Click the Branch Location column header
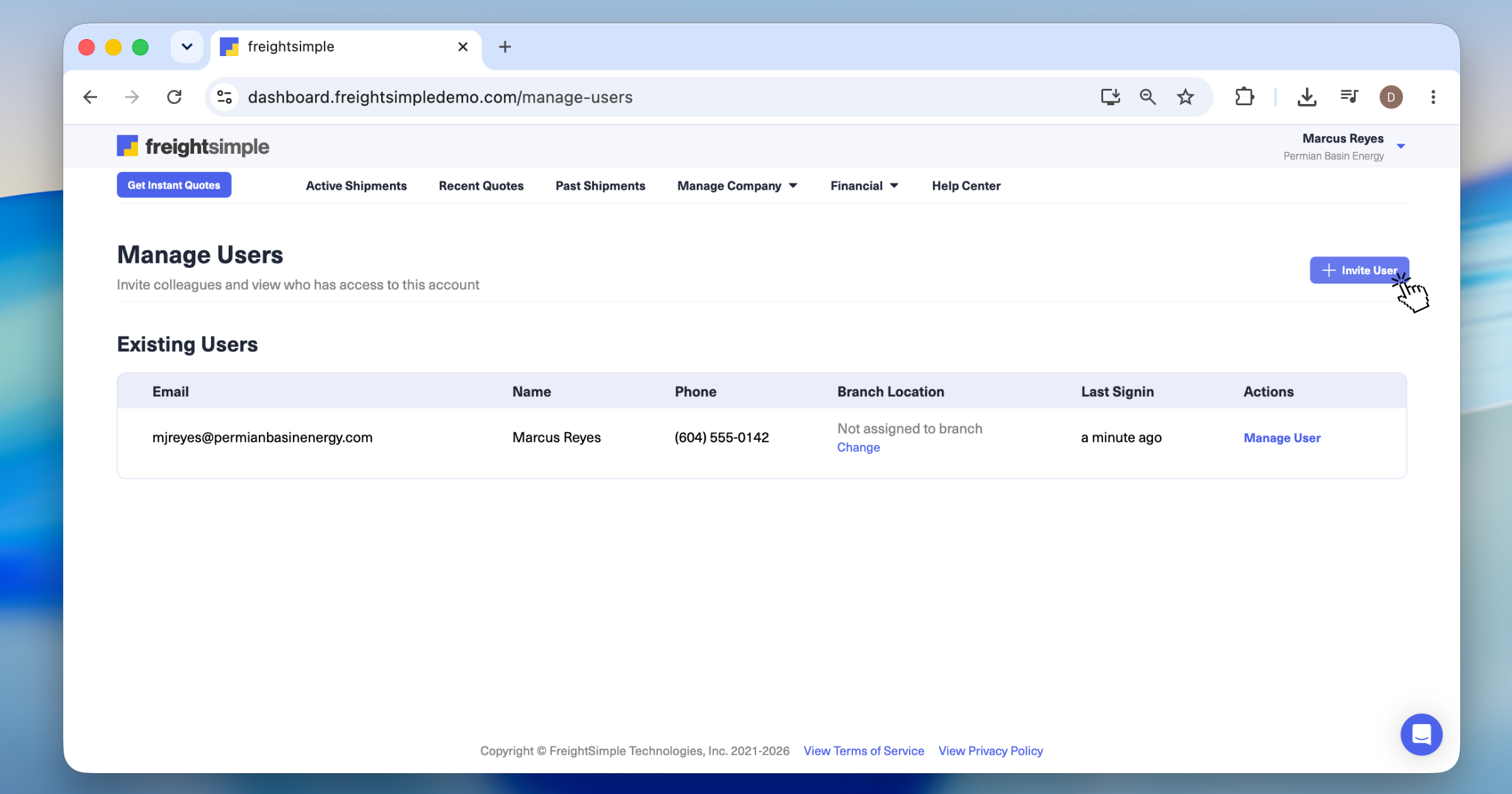 click(x=890, y=391)
